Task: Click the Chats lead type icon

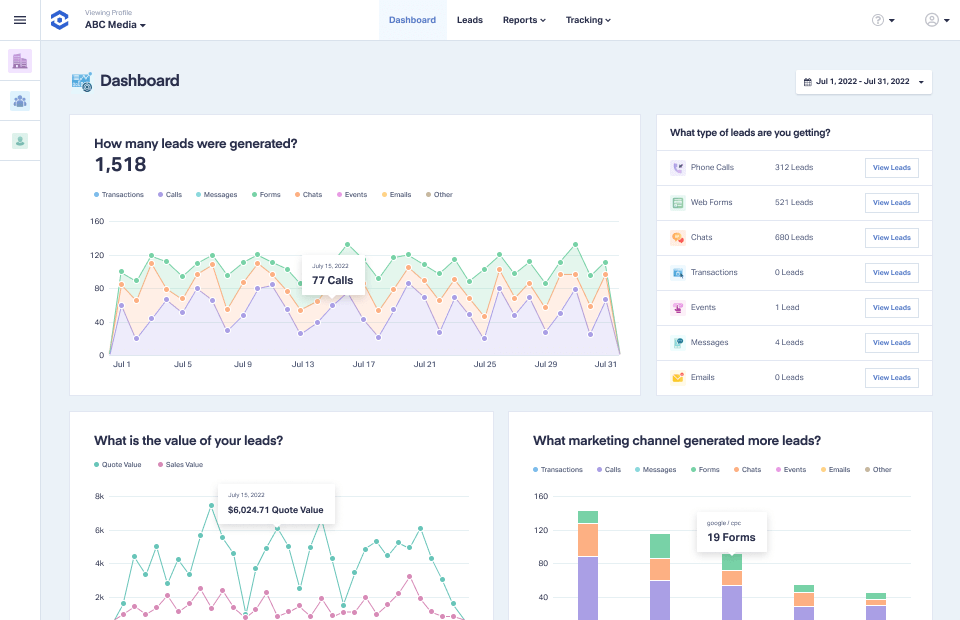Action: coord(678,237)
